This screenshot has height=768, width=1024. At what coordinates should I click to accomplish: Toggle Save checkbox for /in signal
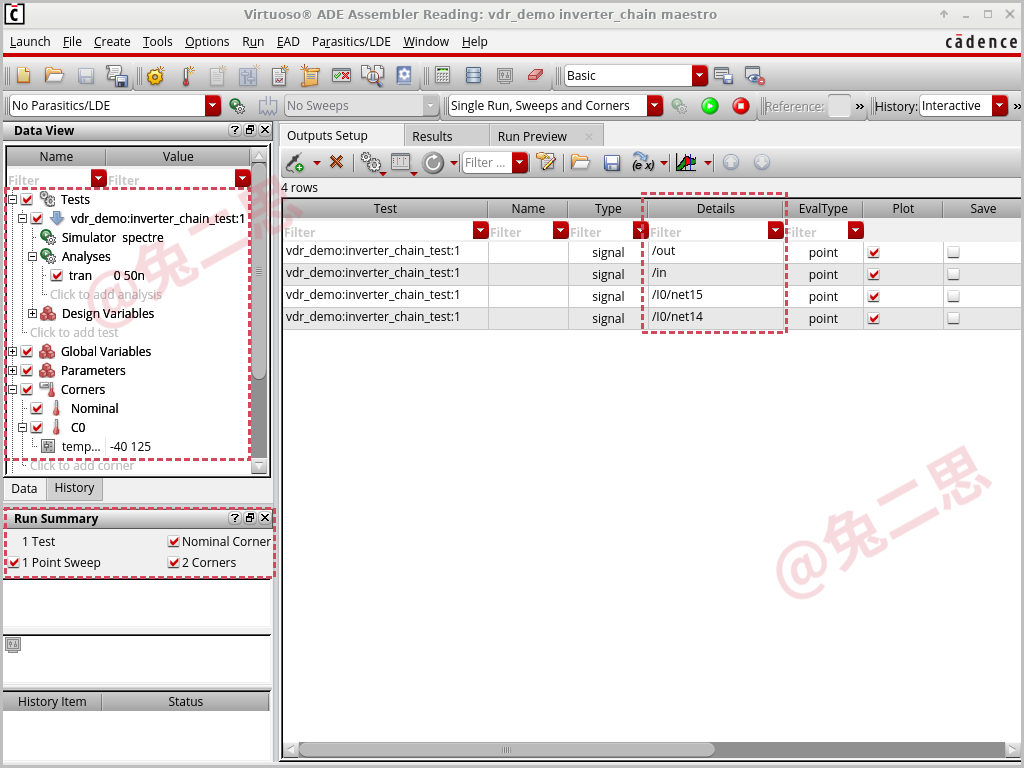953,274
